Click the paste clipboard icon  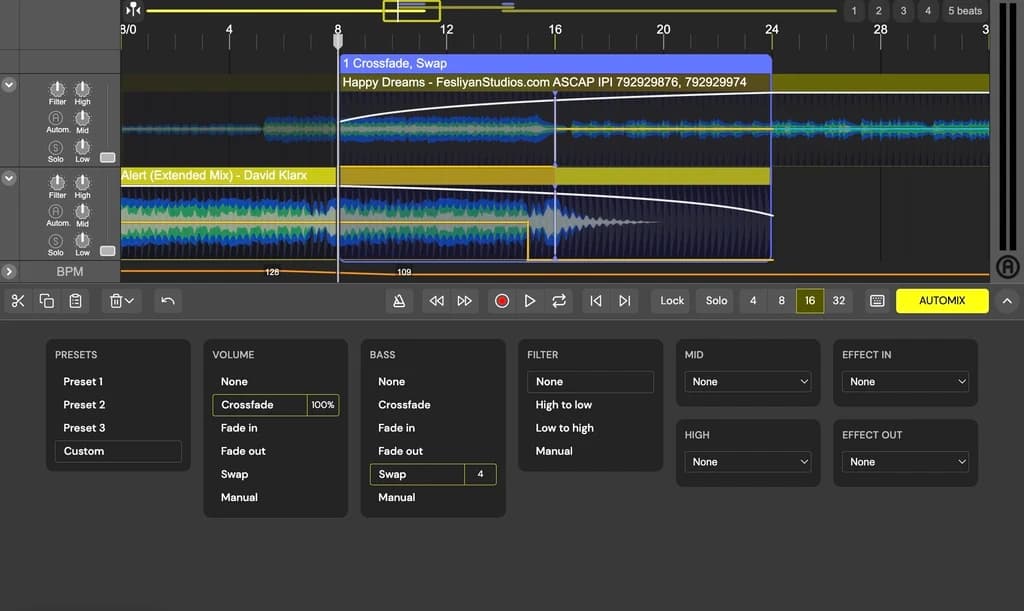pos(75,301)
